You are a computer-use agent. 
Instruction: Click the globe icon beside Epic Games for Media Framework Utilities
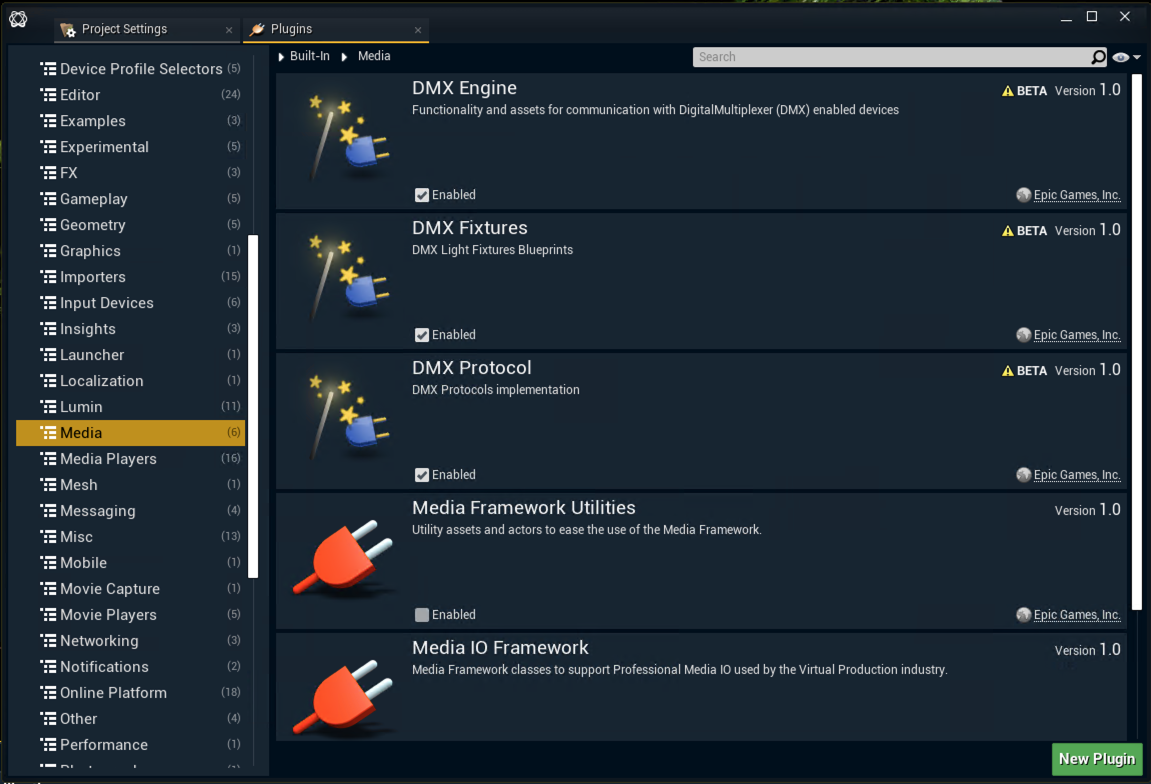1022,615
